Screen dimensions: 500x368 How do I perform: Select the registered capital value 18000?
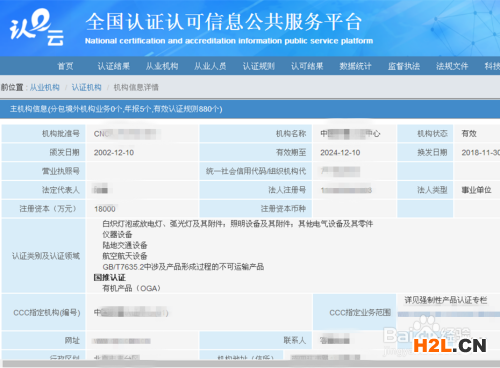pos(105,209)
